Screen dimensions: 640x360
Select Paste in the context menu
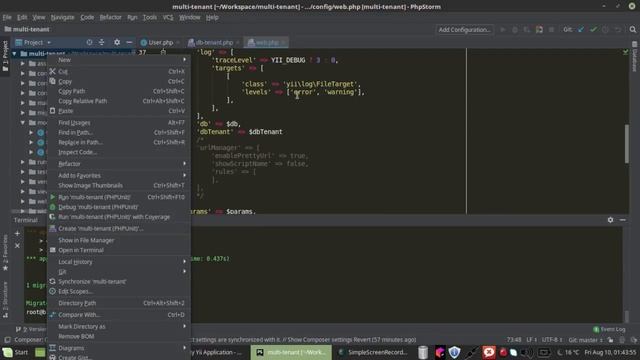(x=118, y=111)
